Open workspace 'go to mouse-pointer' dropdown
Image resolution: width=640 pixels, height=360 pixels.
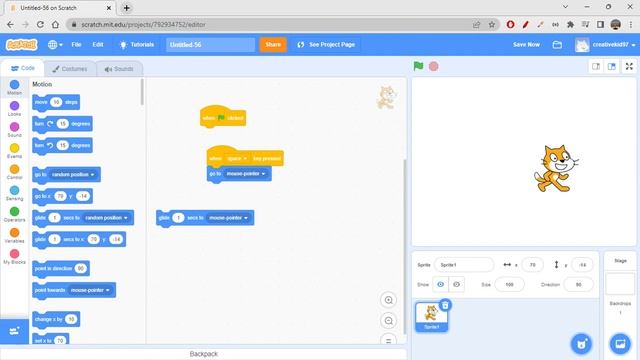(x=246, y=173)
